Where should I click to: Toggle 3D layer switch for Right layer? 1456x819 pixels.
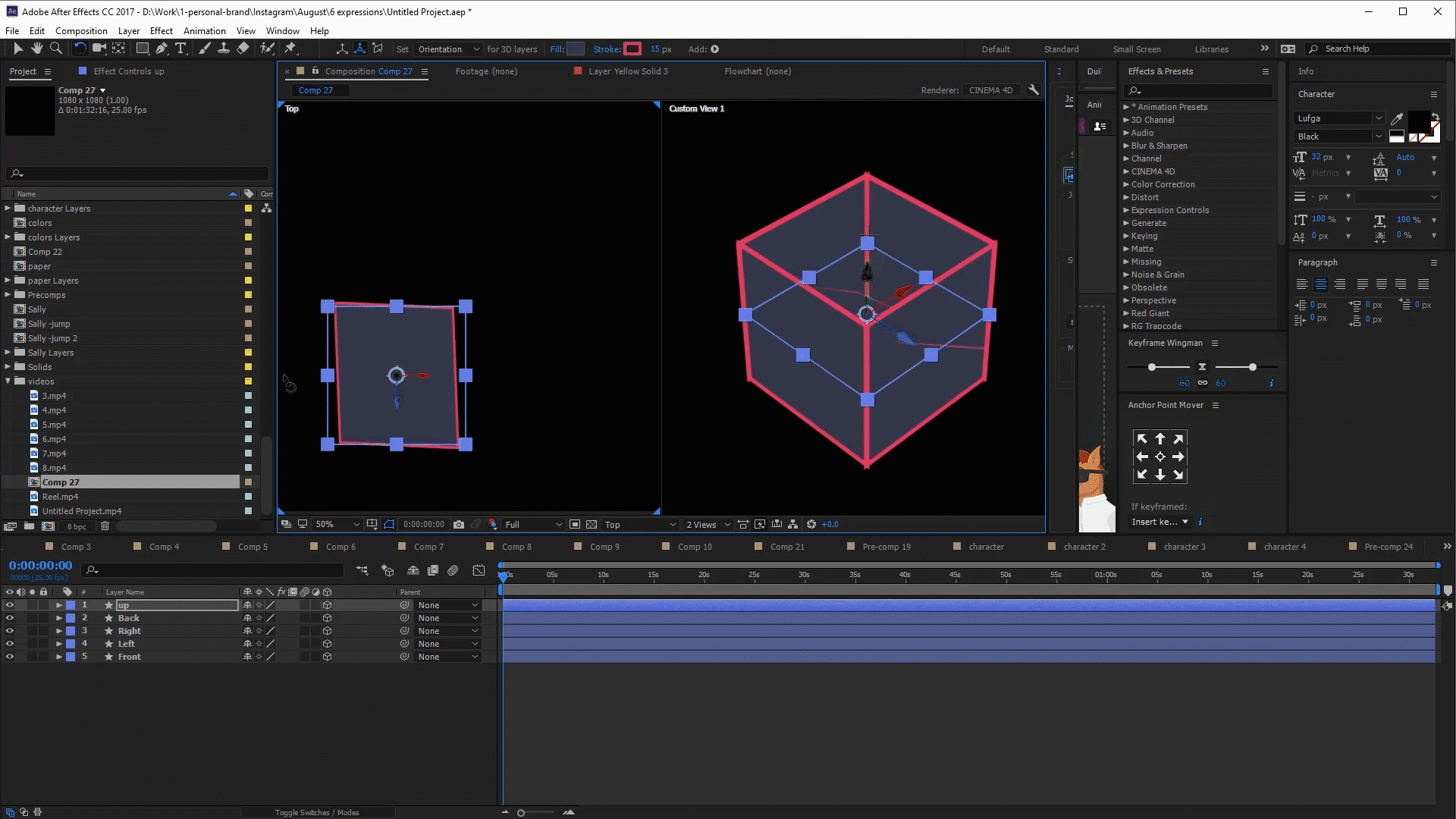(327, 631)
